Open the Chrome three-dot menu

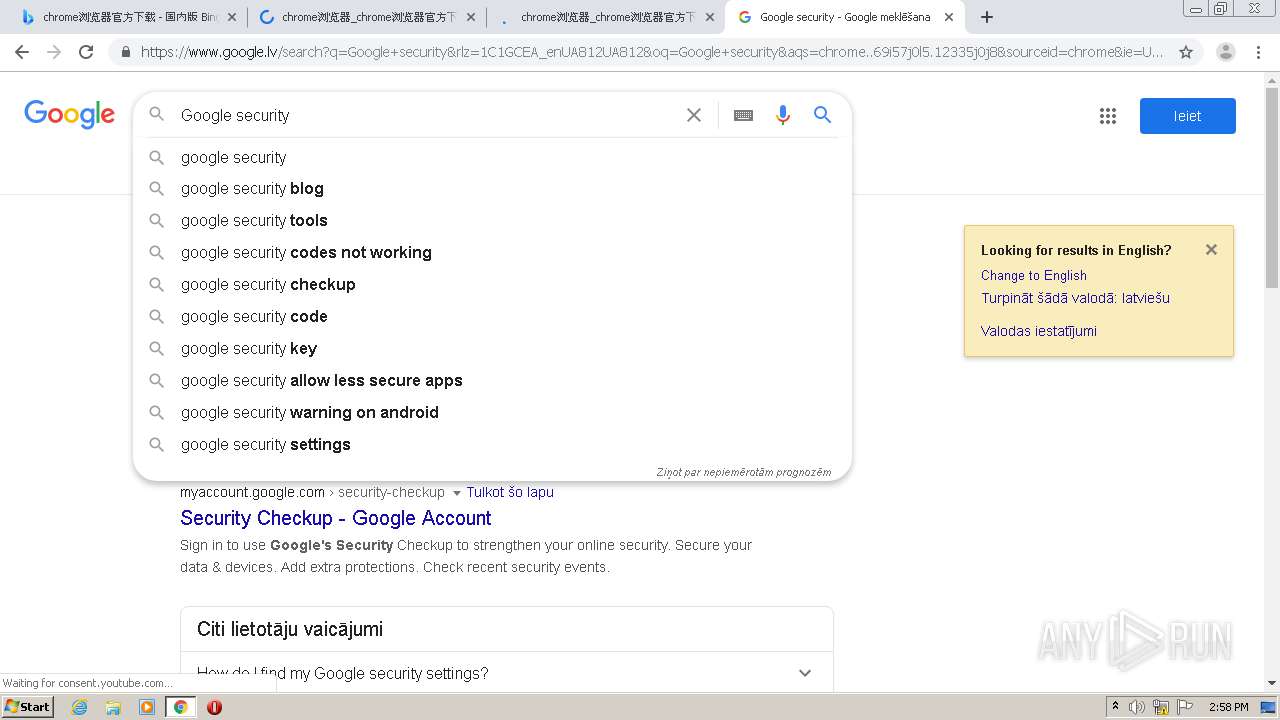click(1258, 52)
